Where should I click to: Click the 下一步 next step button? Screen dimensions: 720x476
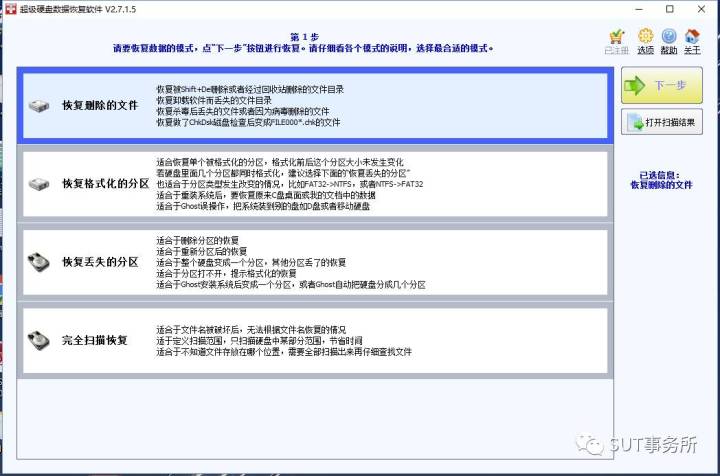662,85
